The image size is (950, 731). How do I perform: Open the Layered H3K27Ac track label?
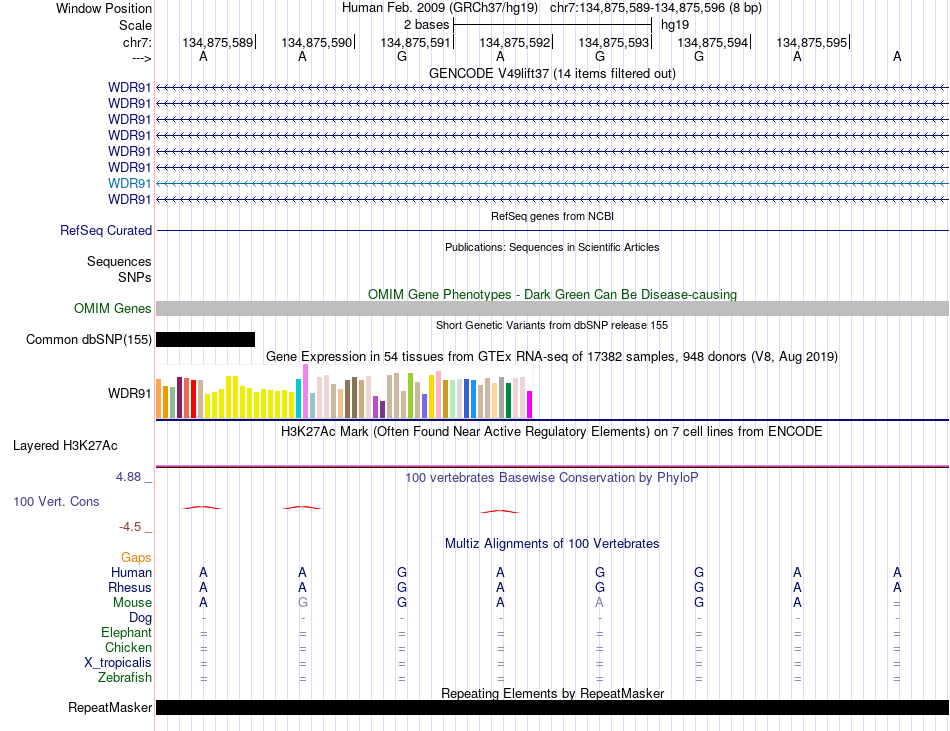point(65,445)
